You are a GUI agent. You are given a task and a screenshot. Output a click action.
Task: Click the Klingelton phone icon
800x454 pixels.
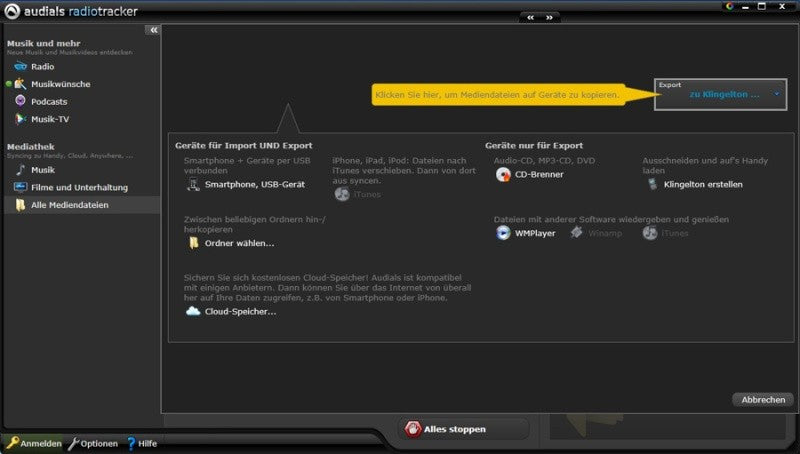click(x=653, y=184)
